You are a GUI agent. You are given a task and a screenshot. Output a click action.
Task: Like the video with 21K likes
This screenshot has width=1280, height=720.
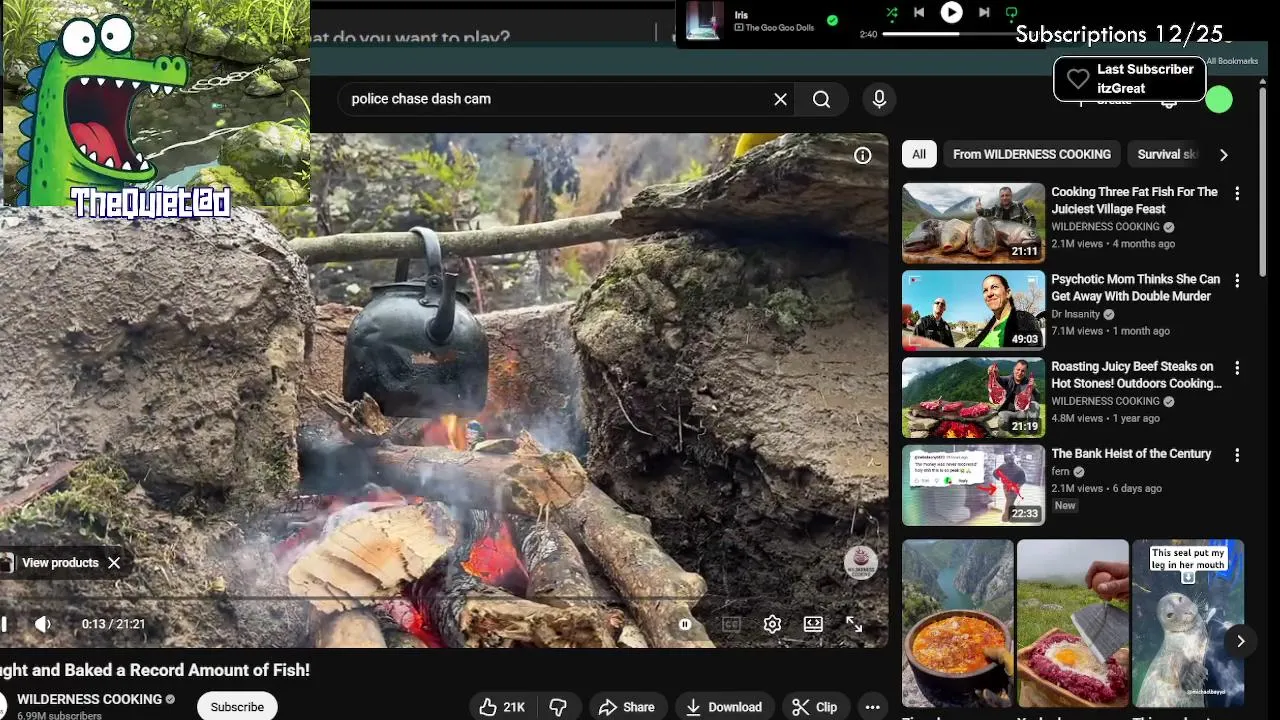click(x=502, y=707)
